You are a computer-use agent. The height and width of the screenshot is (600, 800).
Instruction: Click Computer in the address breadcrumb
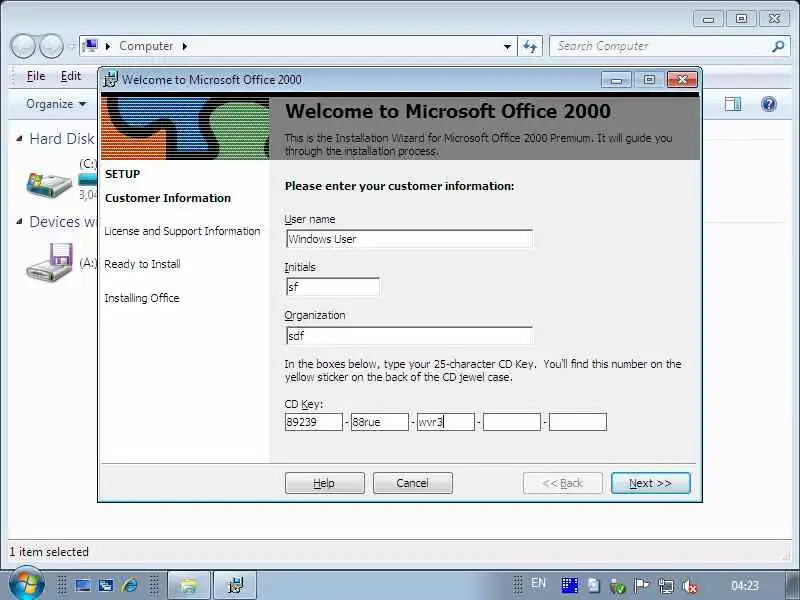(146, 46)
